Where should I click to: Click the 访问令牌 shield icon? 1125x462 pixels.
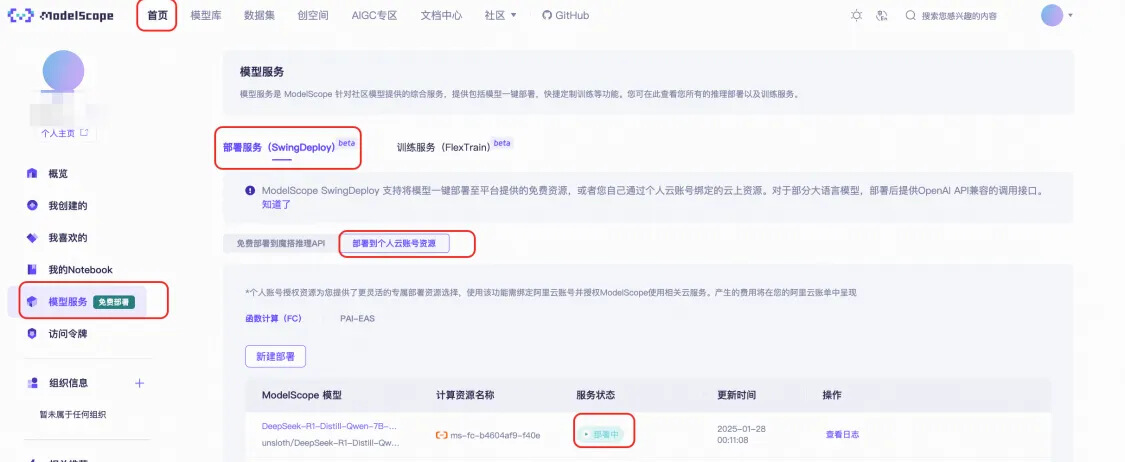(x=32, y=334)
